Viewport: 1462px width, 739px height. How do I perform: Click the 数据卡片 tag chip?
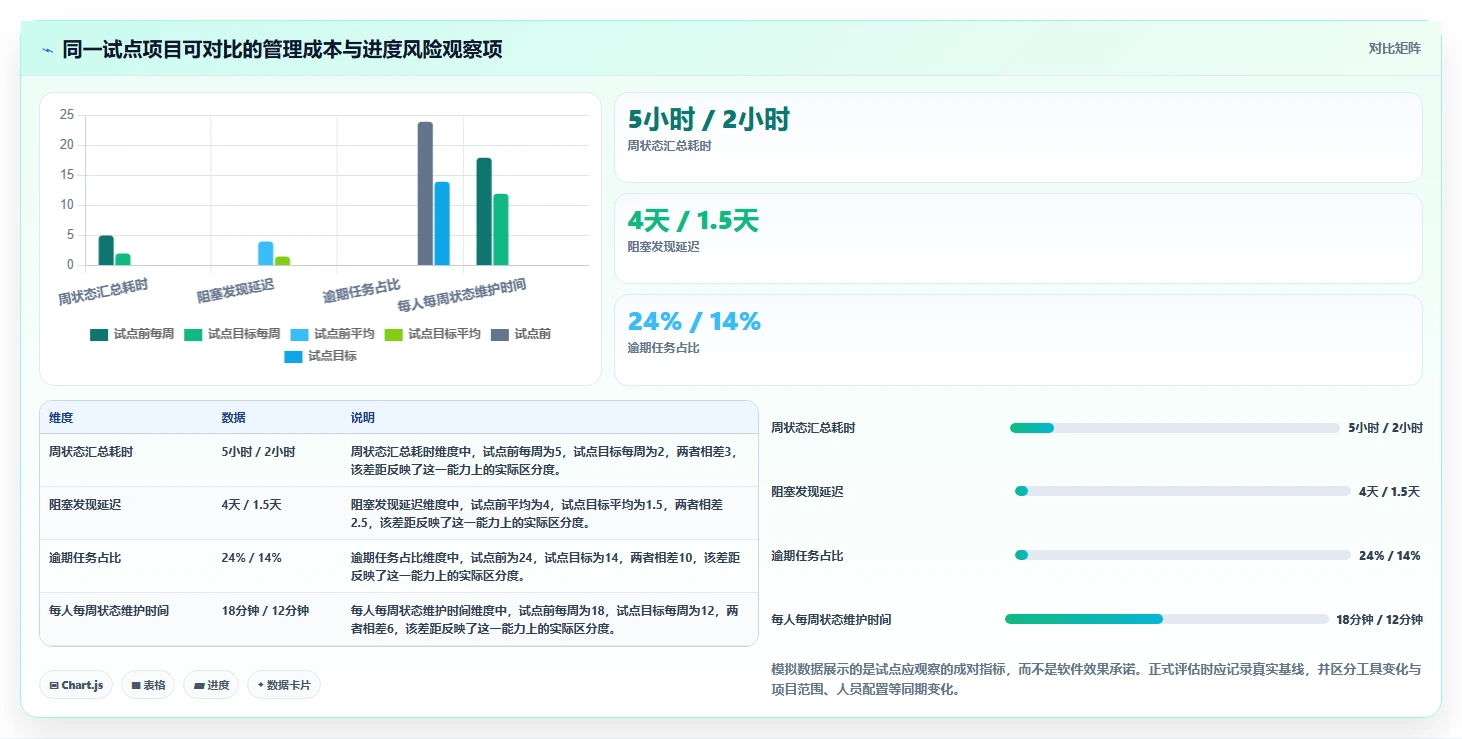tap(284, 685)
